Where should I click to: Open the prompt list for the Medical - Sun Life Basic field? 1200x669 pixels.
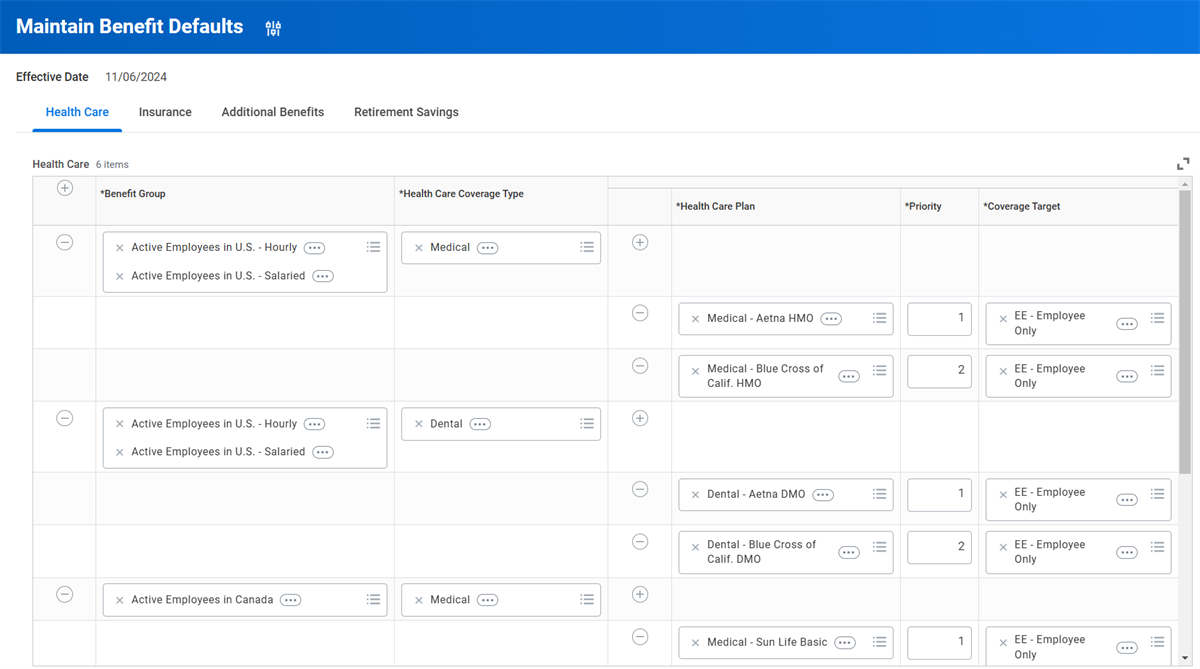(x=880, y=642)
